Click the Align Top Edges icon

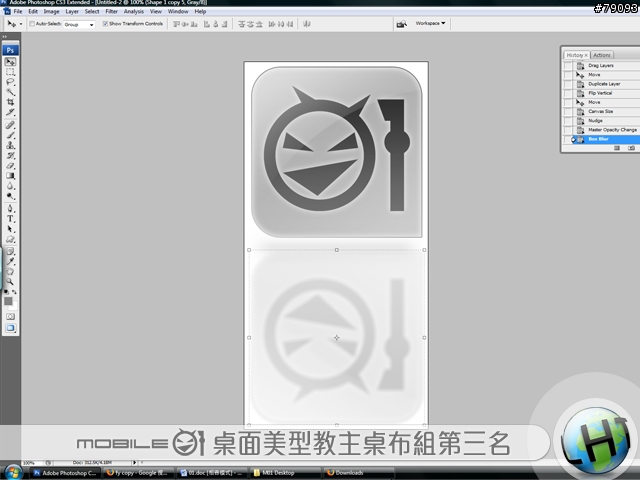coord(176,24)
